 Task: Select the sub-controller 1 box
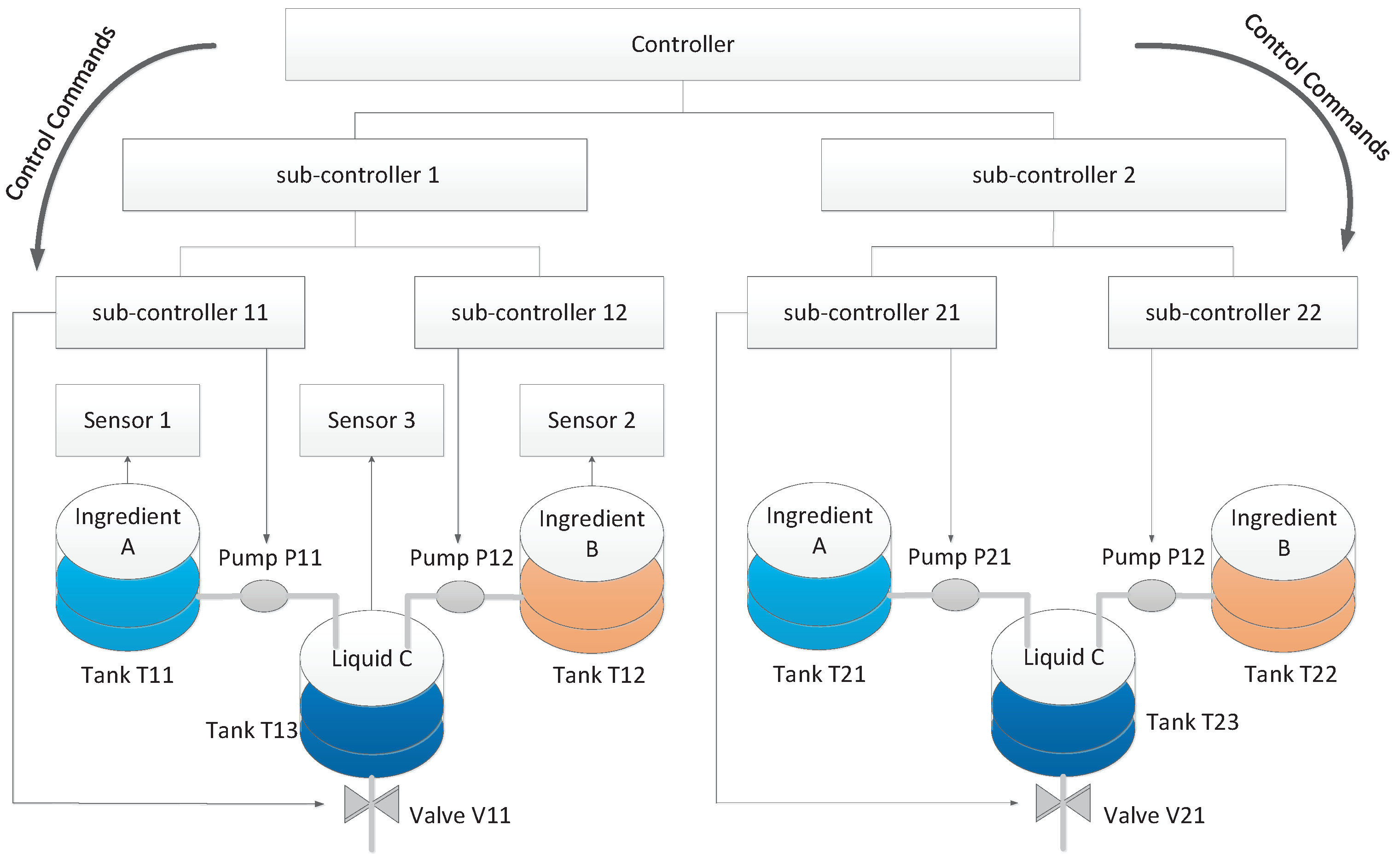tap(354, 175)
